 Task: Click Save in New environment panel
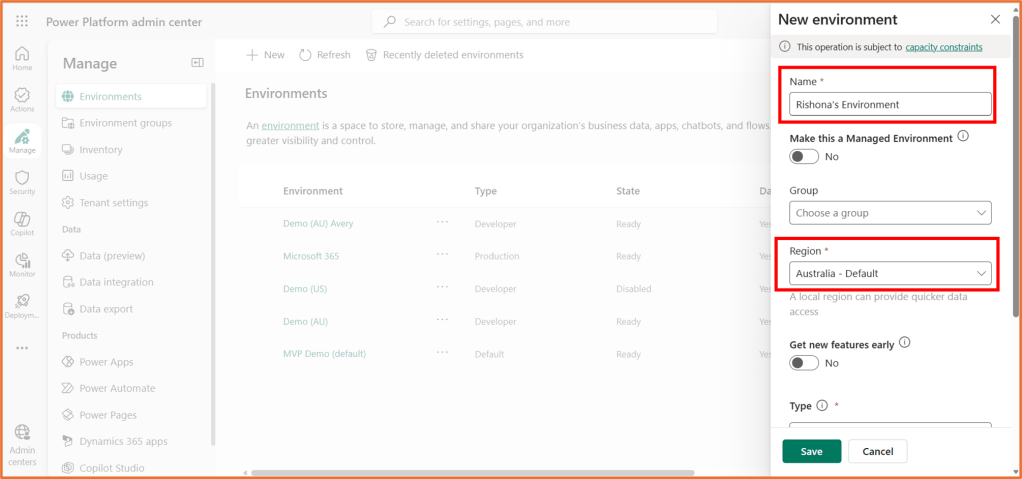coord(811,452)
